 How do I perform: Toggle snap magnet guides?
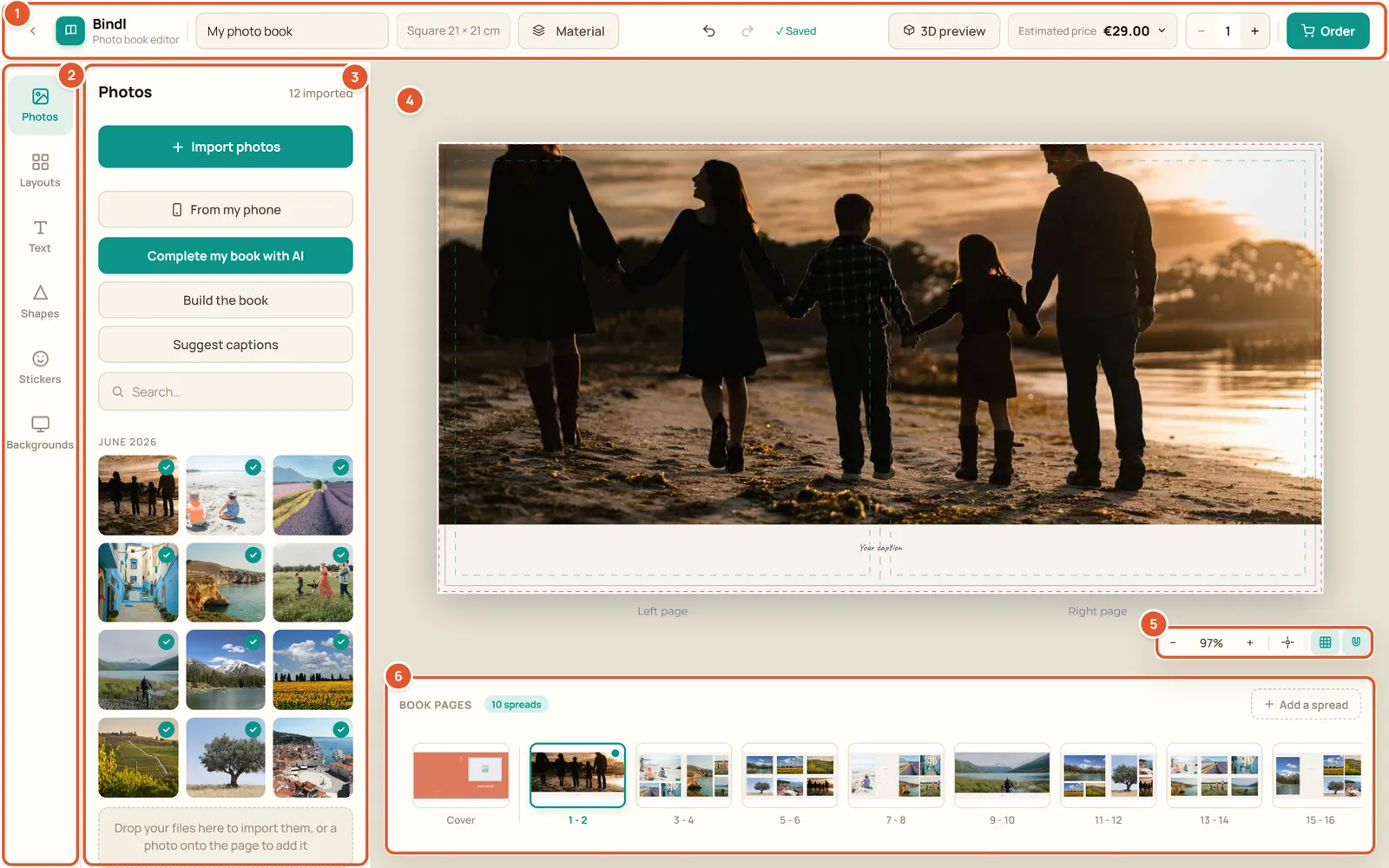pyautogui.click(x=1356, y=642)
